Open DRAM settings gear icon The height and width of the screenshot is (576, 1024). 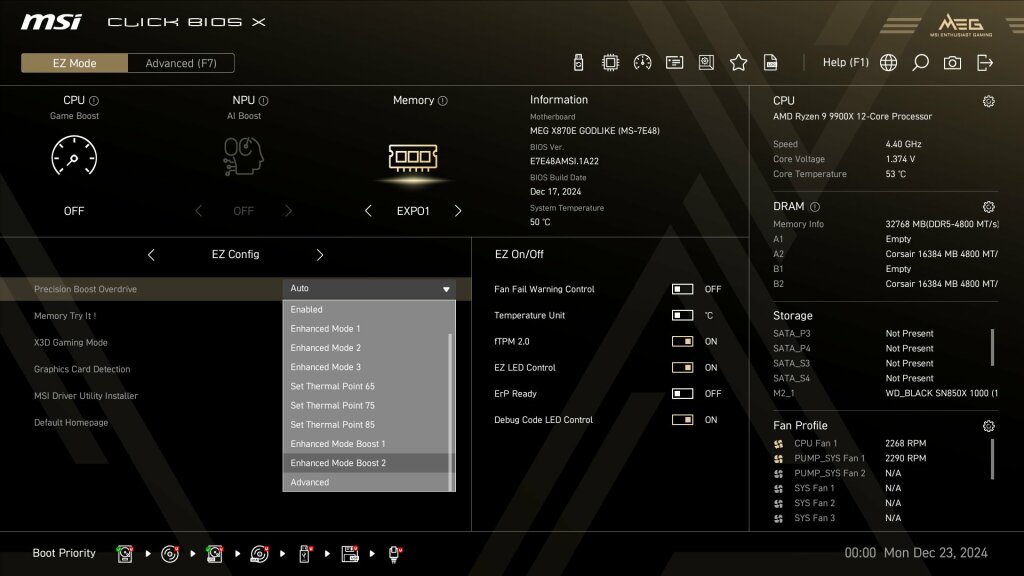click(989, 206)
